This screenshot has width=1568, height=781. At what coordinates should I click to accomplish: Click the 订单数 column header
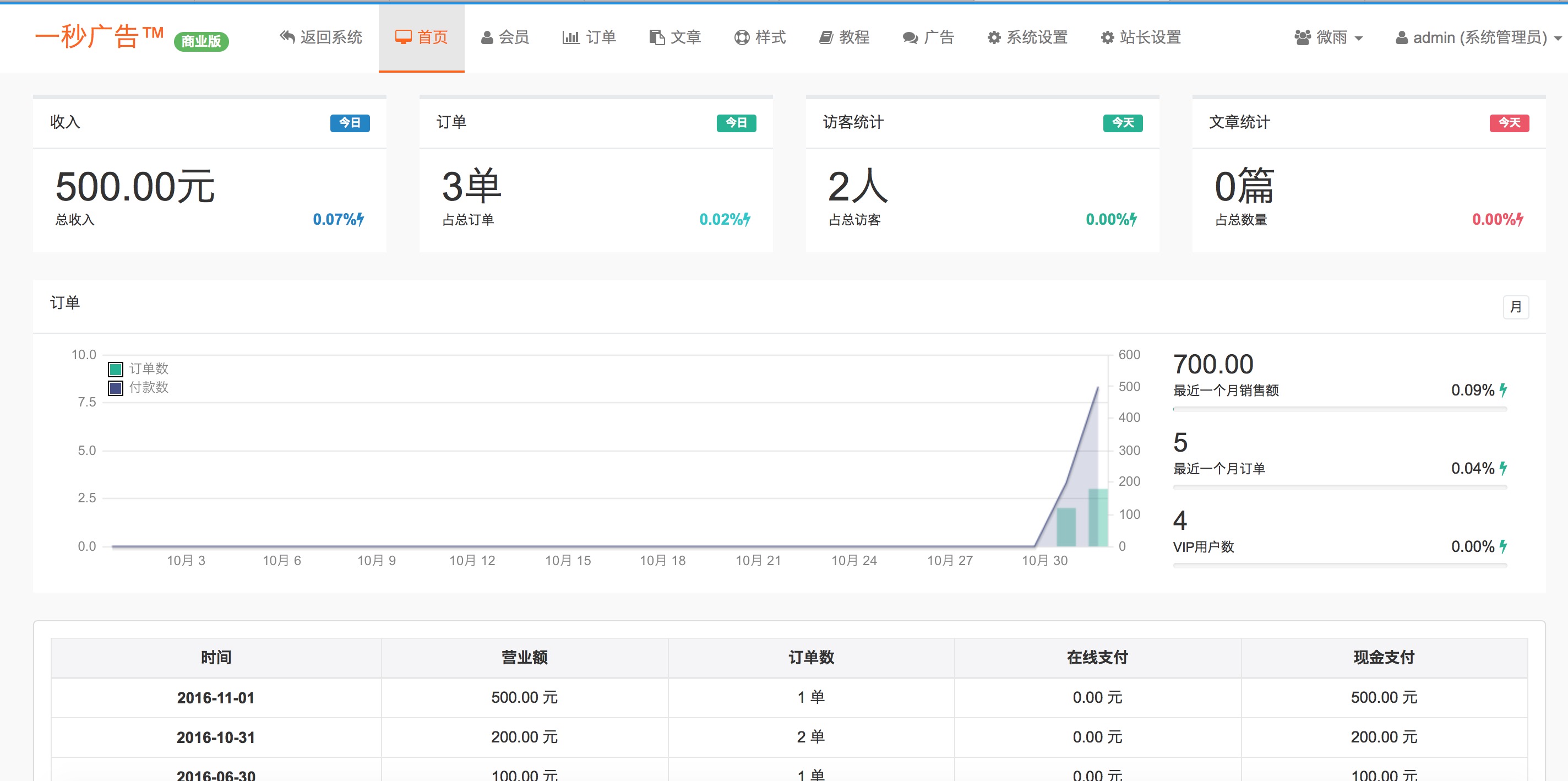(812, 658)
